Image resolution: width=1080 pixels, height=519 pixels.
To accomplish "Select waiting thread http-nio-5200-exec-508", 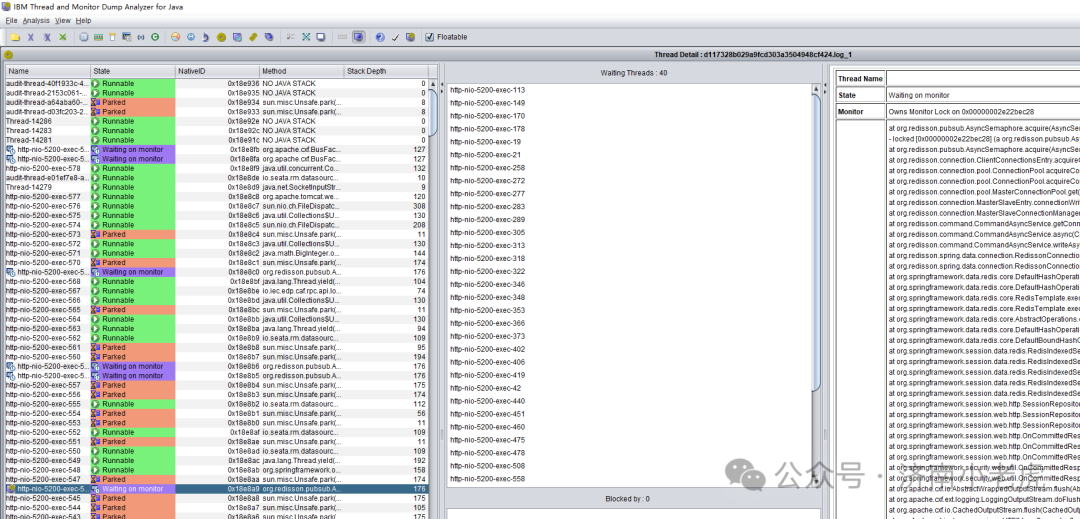I will [x=487, y=466].
